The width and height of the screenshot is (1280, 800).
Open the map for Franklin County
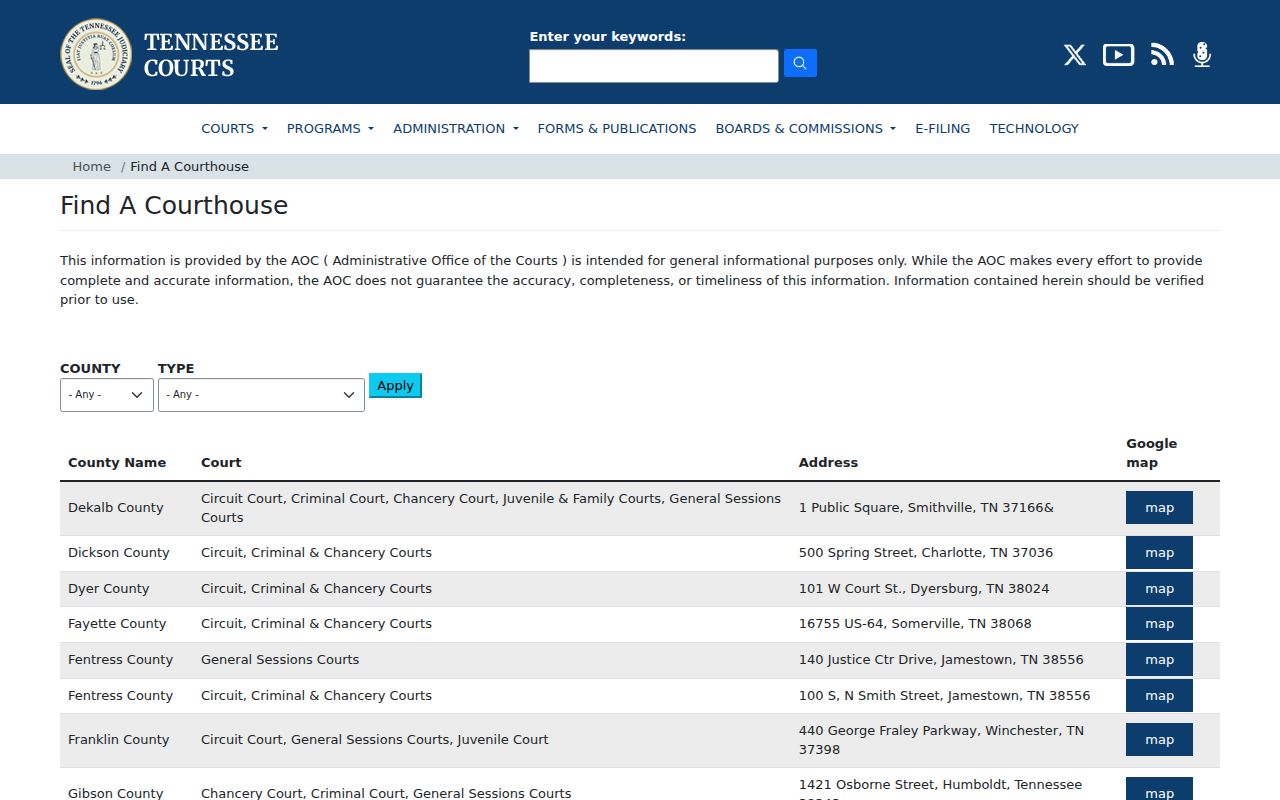1159,739
